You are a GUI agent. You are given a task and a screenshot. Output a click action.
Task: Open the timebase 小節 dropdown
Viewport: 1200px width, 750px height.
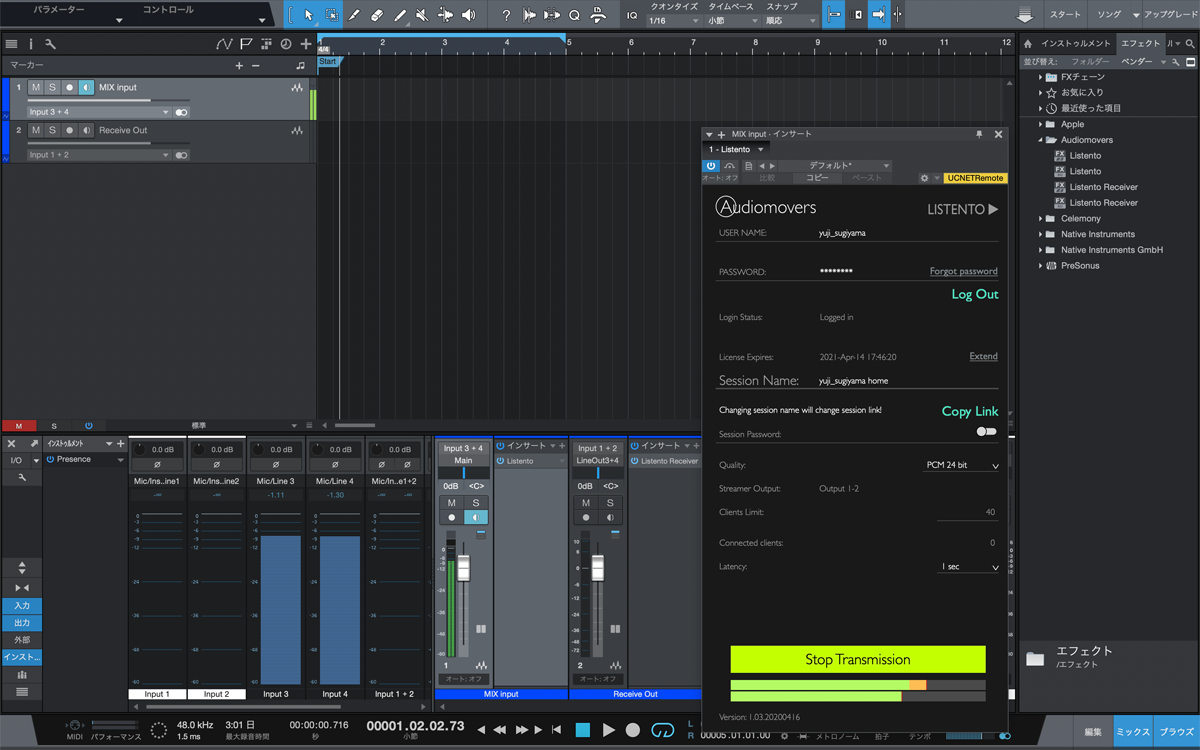pyautogui.click(x=732, y=20)
